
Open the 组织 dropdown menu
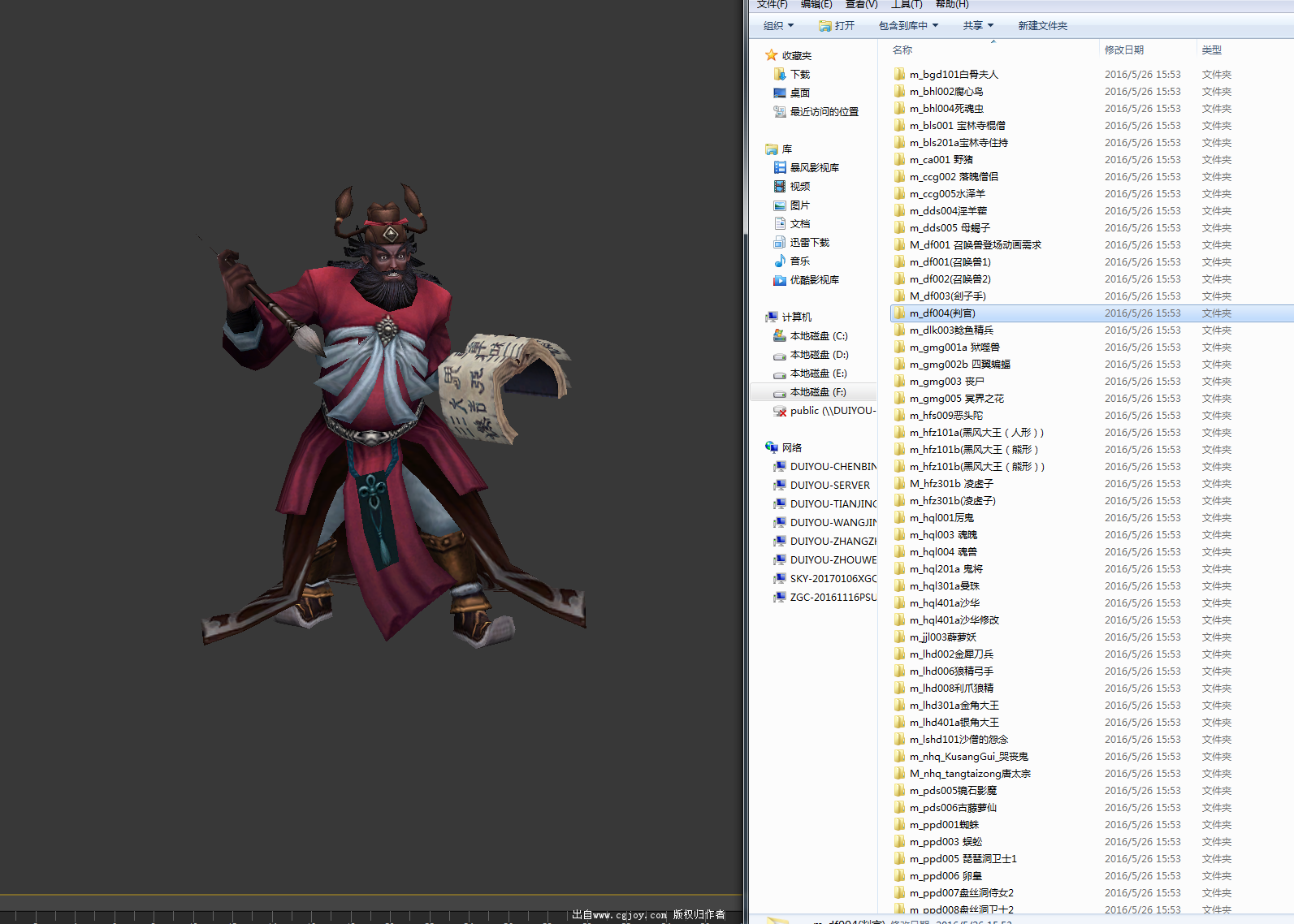(x=778, y=26)
